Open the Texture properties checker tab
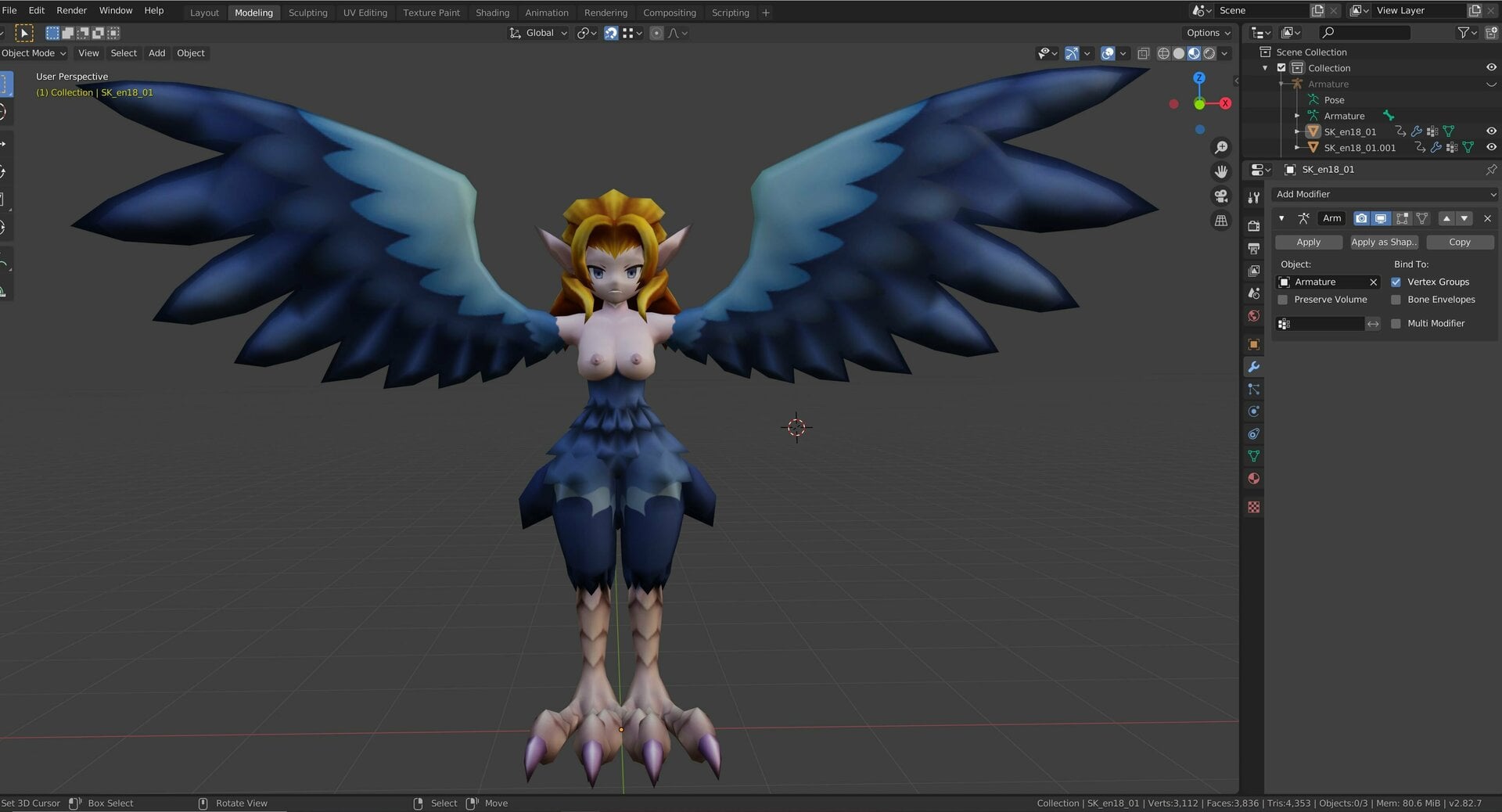 (x=1254, y=507)
